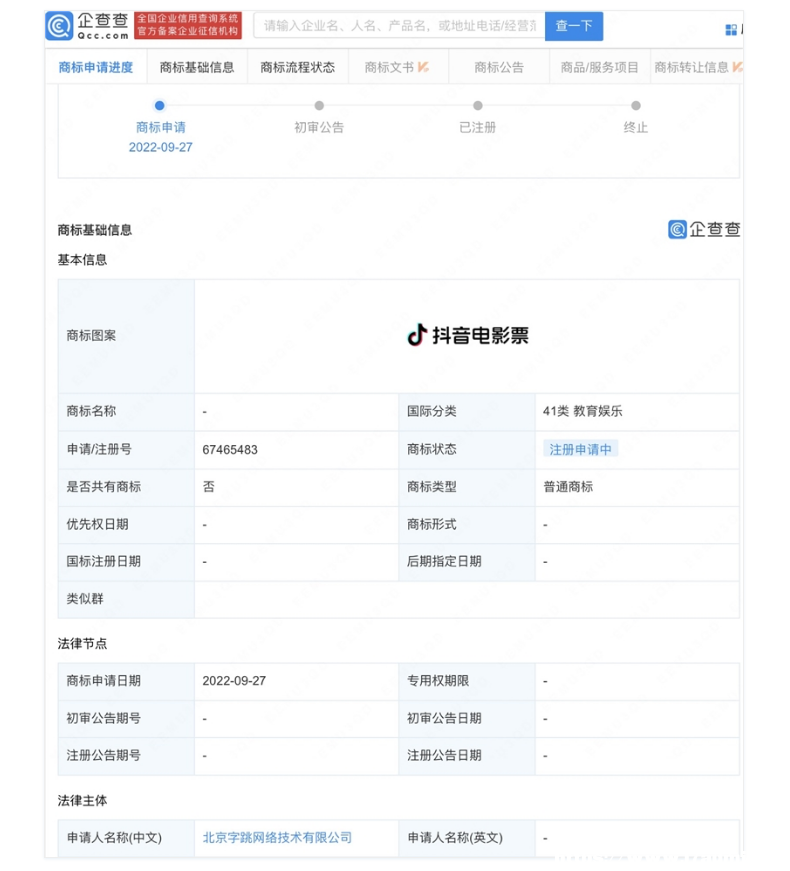Click the 类似群 label cell

[x=126, y=599]
